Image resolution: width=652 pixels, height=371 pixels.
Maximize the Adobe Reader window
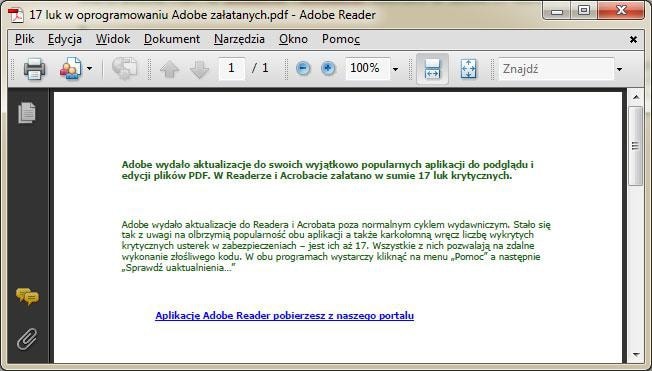coord(584,11)
